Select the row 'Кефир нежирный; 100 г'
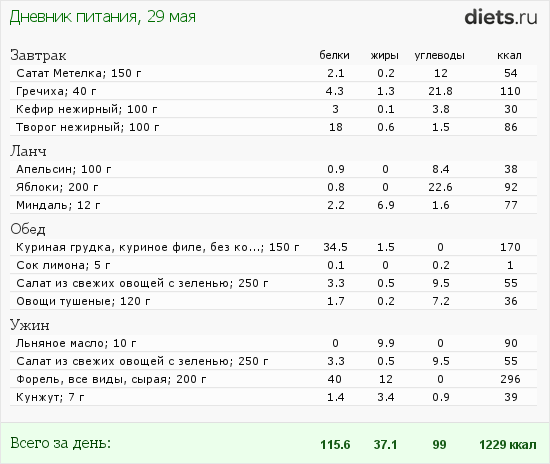Screen dimensions: 550x464 pos(273,109)
